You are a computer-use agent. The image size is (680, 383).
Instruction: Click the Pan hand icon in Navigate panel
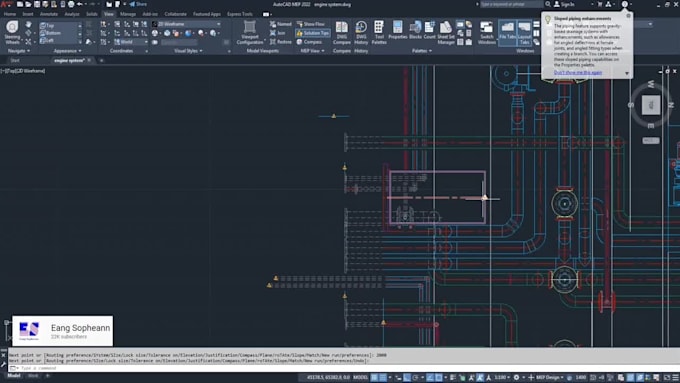[x=28, y=25]
